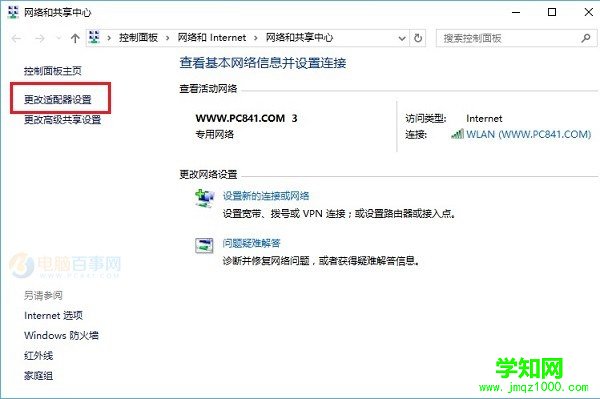Open 控制面板主页 link

pos(53,71)
